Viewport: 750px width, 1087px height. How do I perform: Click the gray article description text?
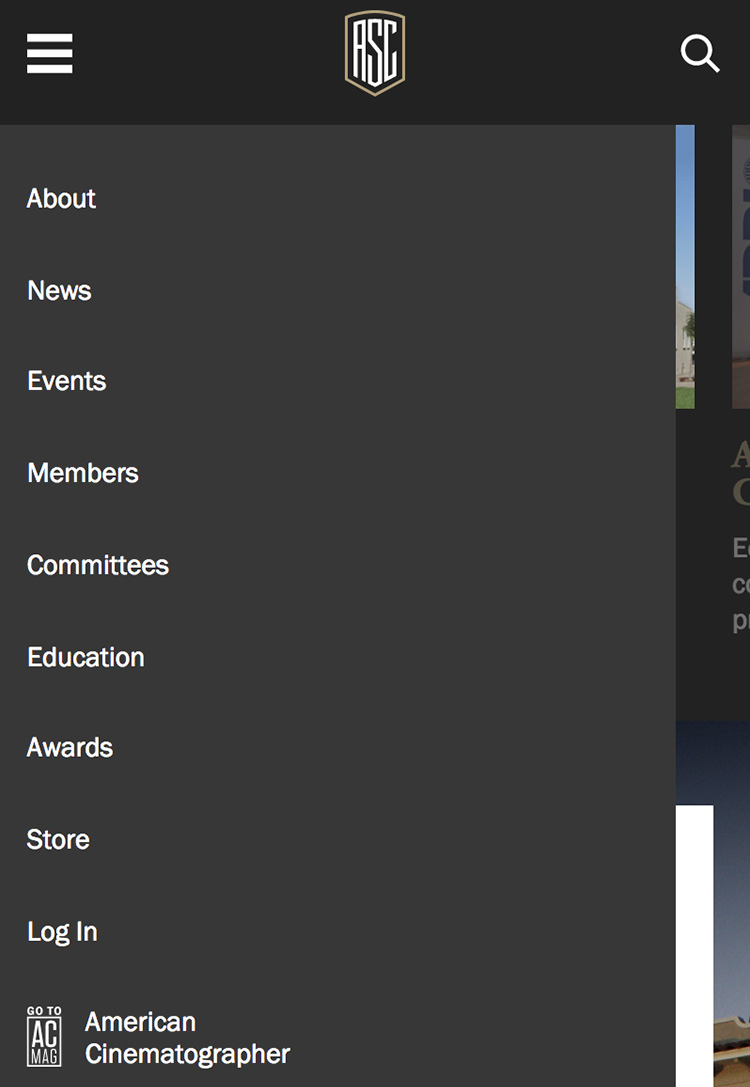point(741,584)
